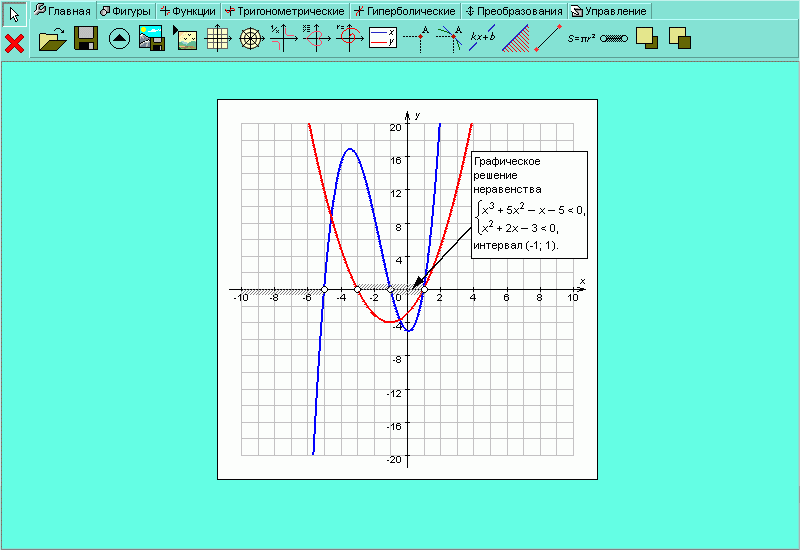Image resolution: width=800 pixels, height=550 pixels.
Task: Open the x/y table graph icon
Action: coord(383,38)
